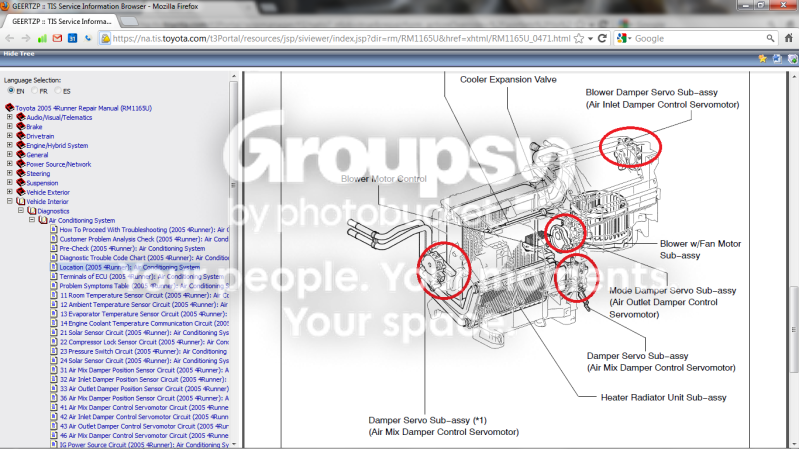Click the book icon beside Audio/Visual/Telematics
799x449 pixels.
(21, 117)
